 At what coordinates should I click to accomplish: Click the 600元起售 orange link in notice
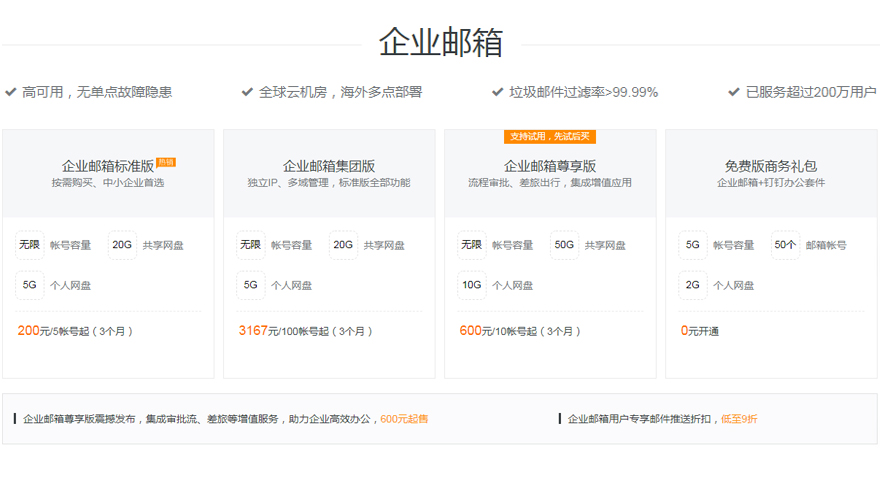click(404, 419)
